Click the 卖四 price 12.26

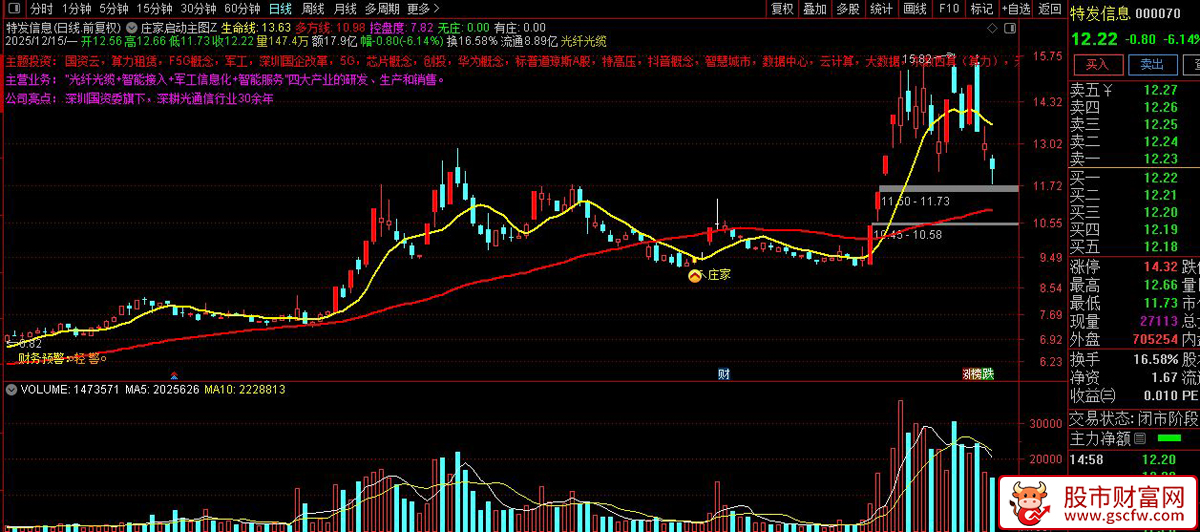tap(1161, 107)
